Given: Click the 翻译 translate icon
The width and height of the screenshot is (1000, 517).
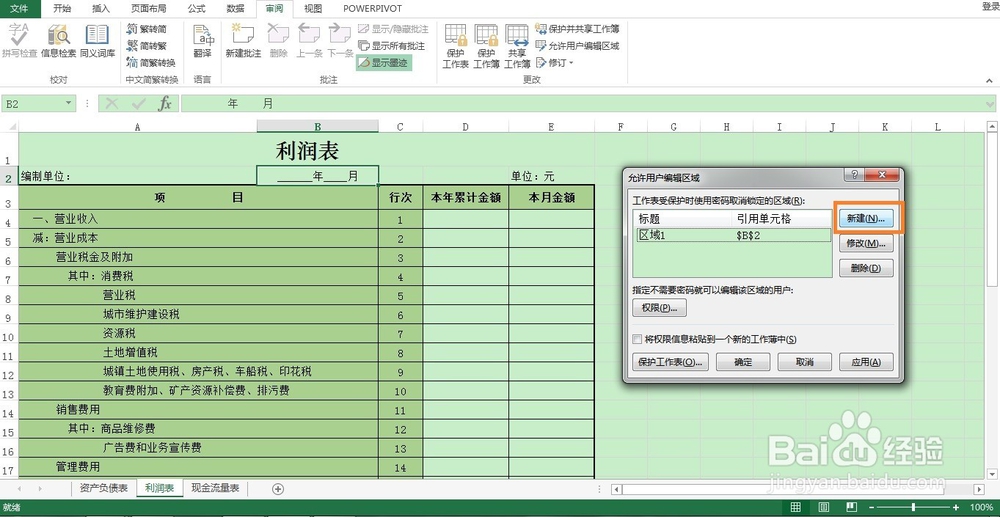Looking at the screenshot, I should click(202, 41).
